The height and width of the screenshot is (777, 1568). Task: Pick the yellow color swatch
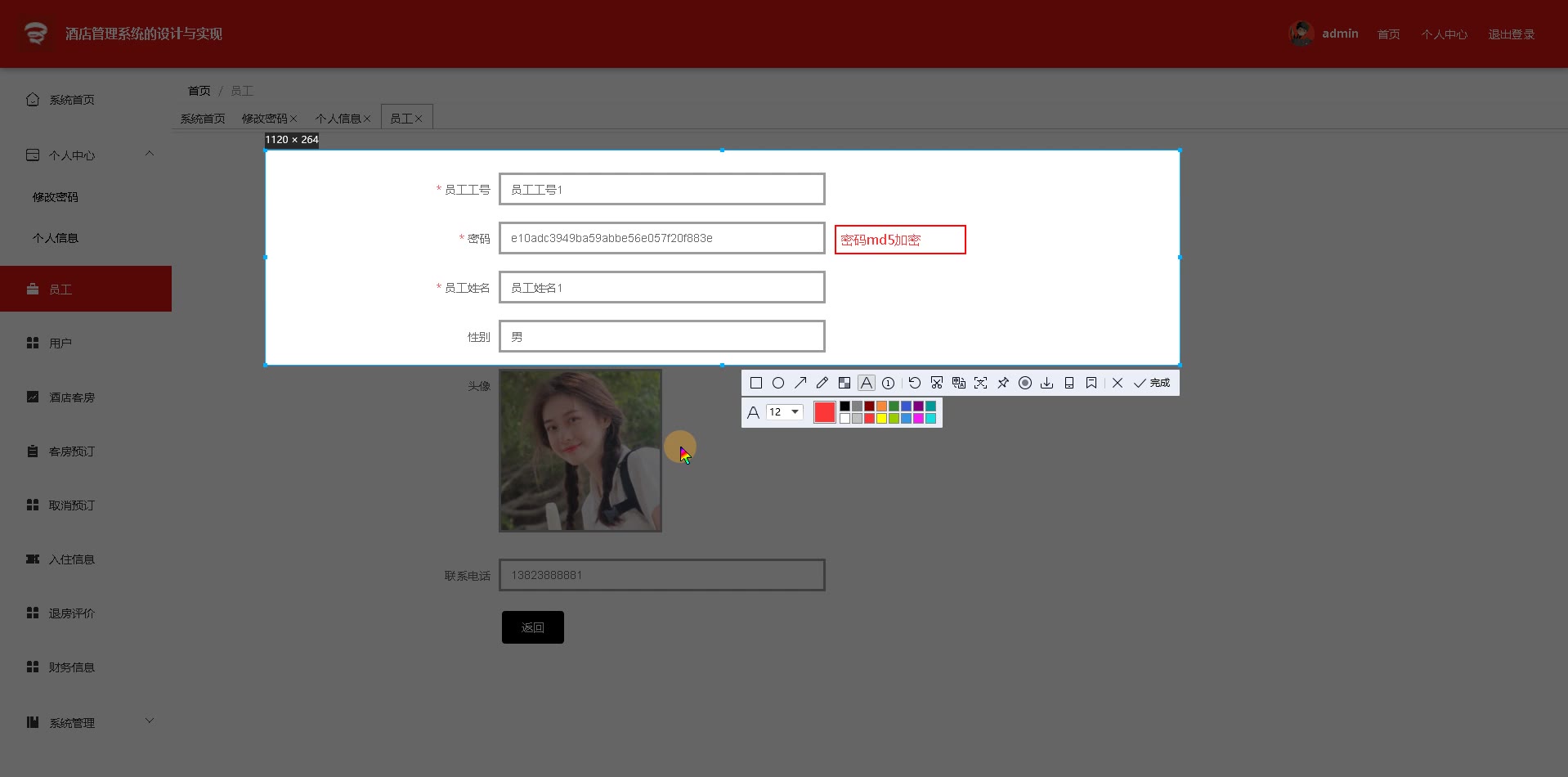coord(881,419)
